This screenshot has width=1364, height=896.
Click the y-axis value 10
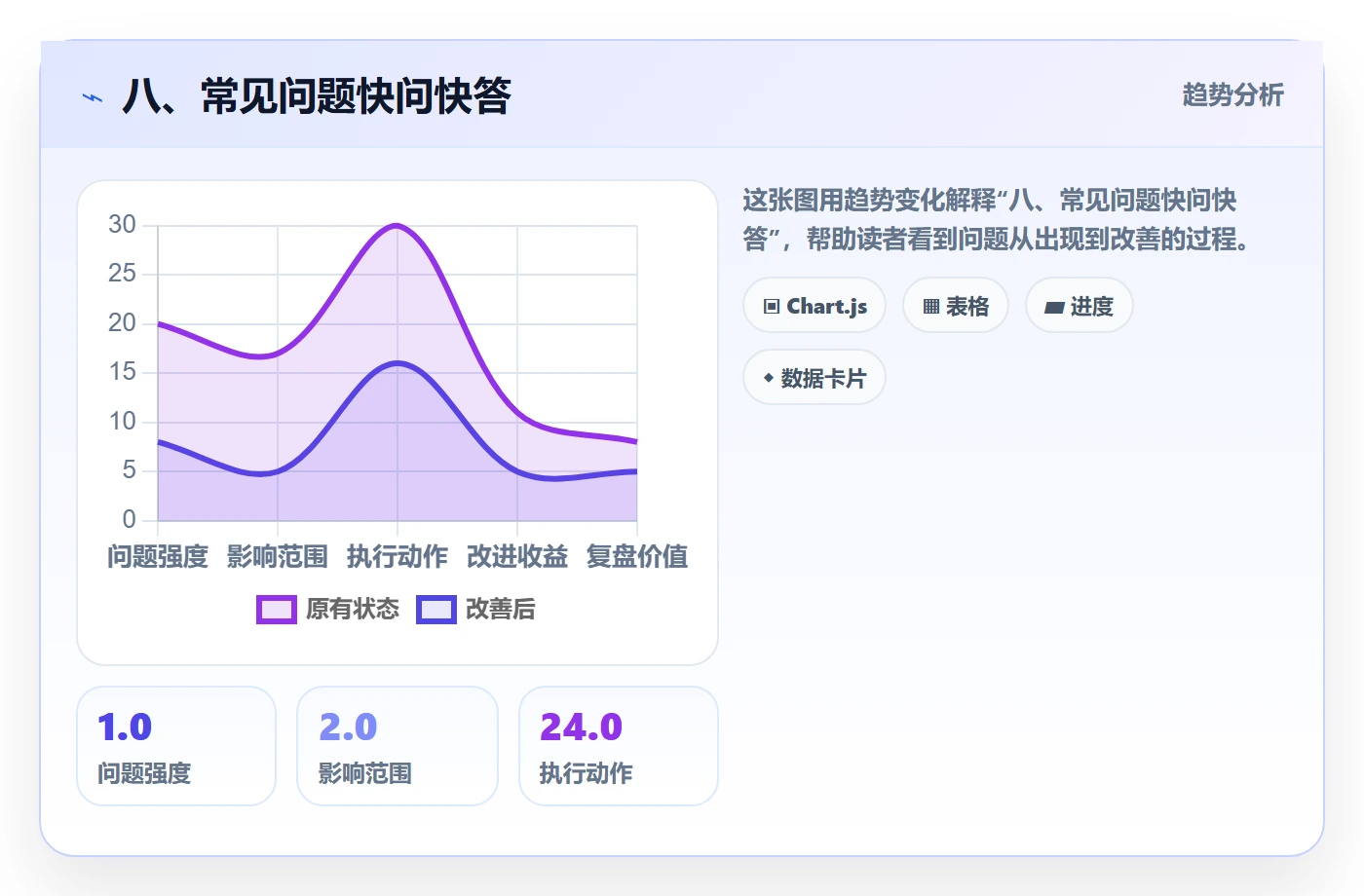[x=122, y=422]
